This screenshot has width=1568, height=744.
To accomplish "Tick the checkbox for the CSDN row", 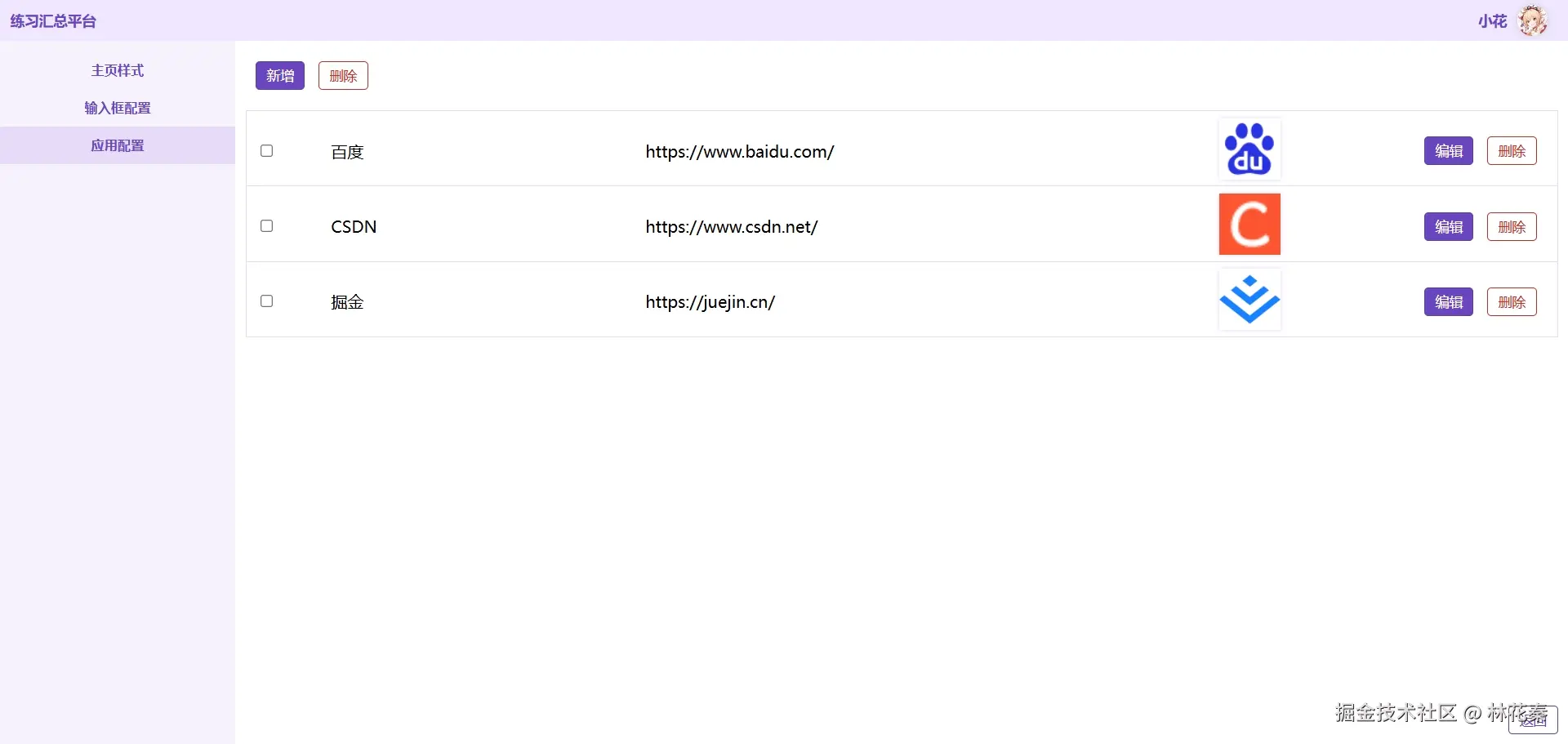I will coord(266,226).
